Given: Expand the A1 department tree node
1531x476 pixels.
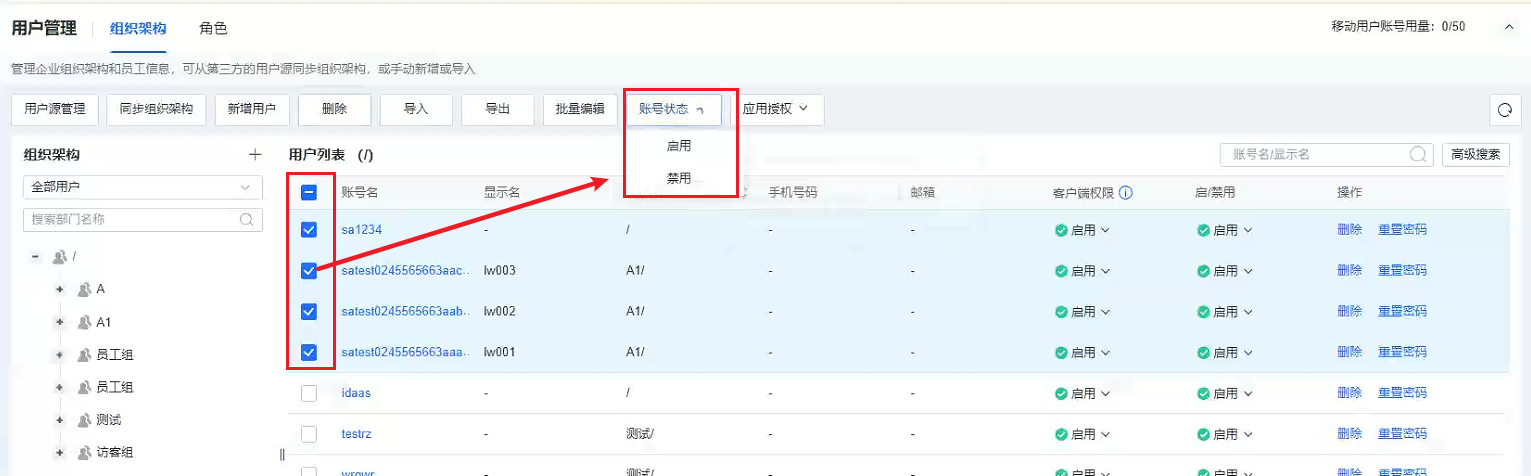Looking at the screenshot, I should pos(60,322).
